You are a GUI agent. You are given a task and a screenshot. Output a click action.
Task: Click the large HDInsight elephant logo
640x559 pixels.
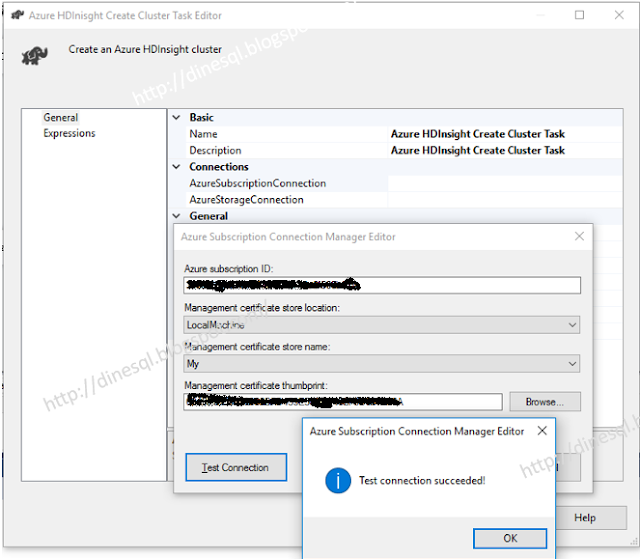pos(35,55)
